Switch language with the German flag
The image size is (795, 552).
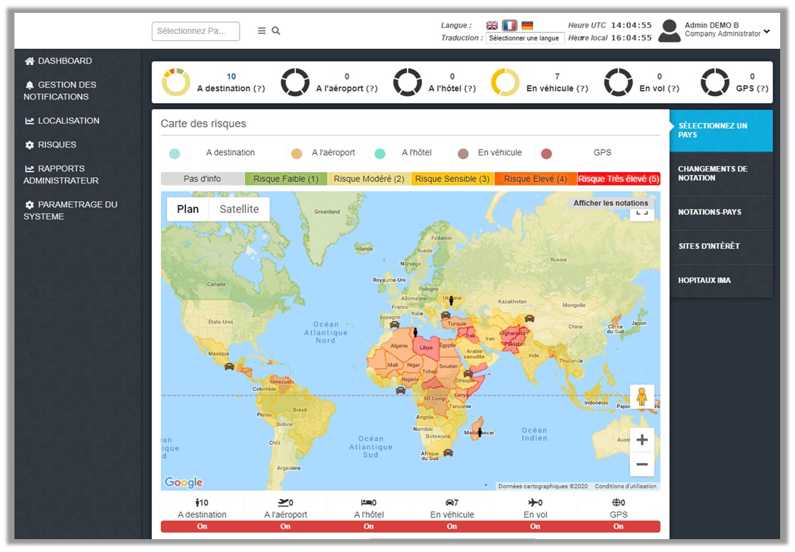tap(527, 25)
